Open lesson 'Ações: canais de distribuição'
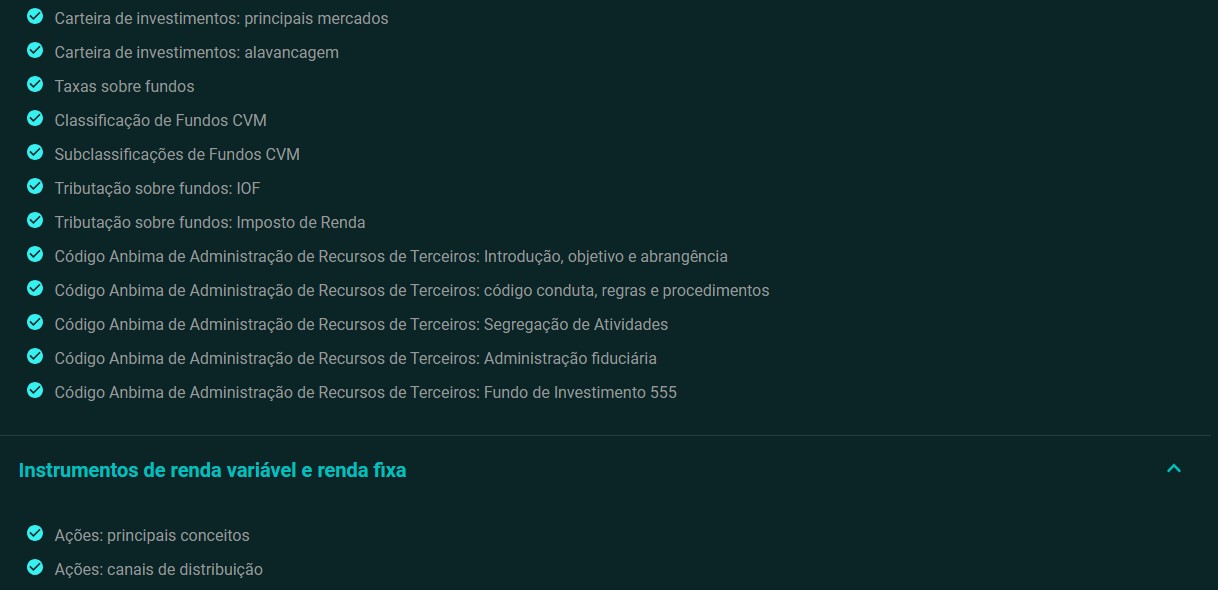The image size is (1218, 590). pos(158,569)
